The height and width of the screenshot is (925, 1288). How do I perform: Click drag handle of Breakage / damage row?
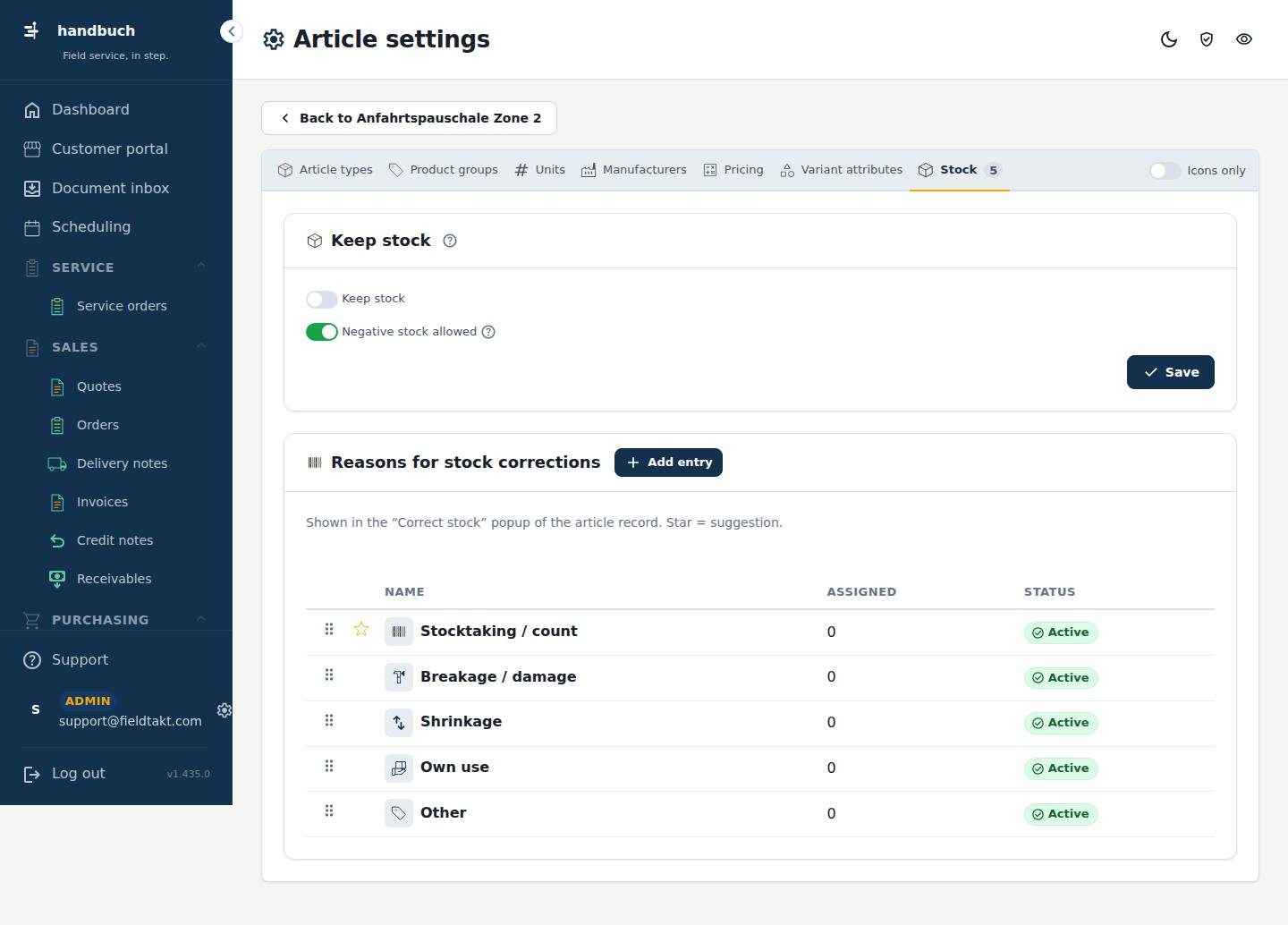329,675
